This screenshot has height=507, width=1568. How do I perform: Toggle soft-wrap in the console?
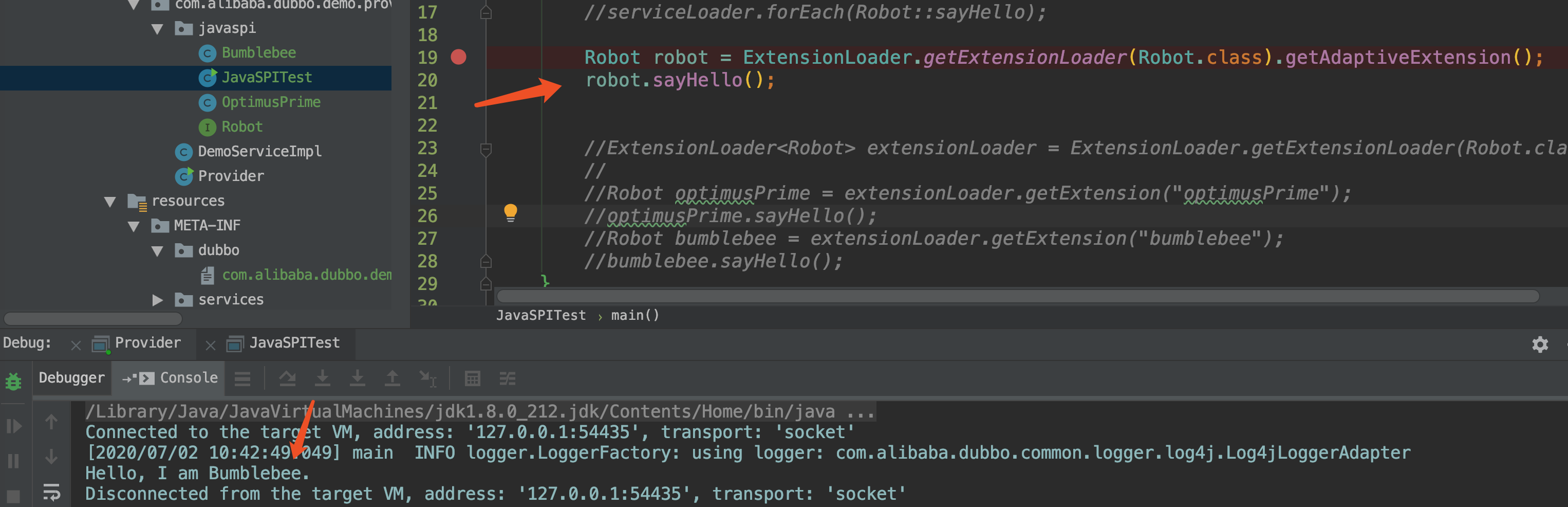click(51, 492)
